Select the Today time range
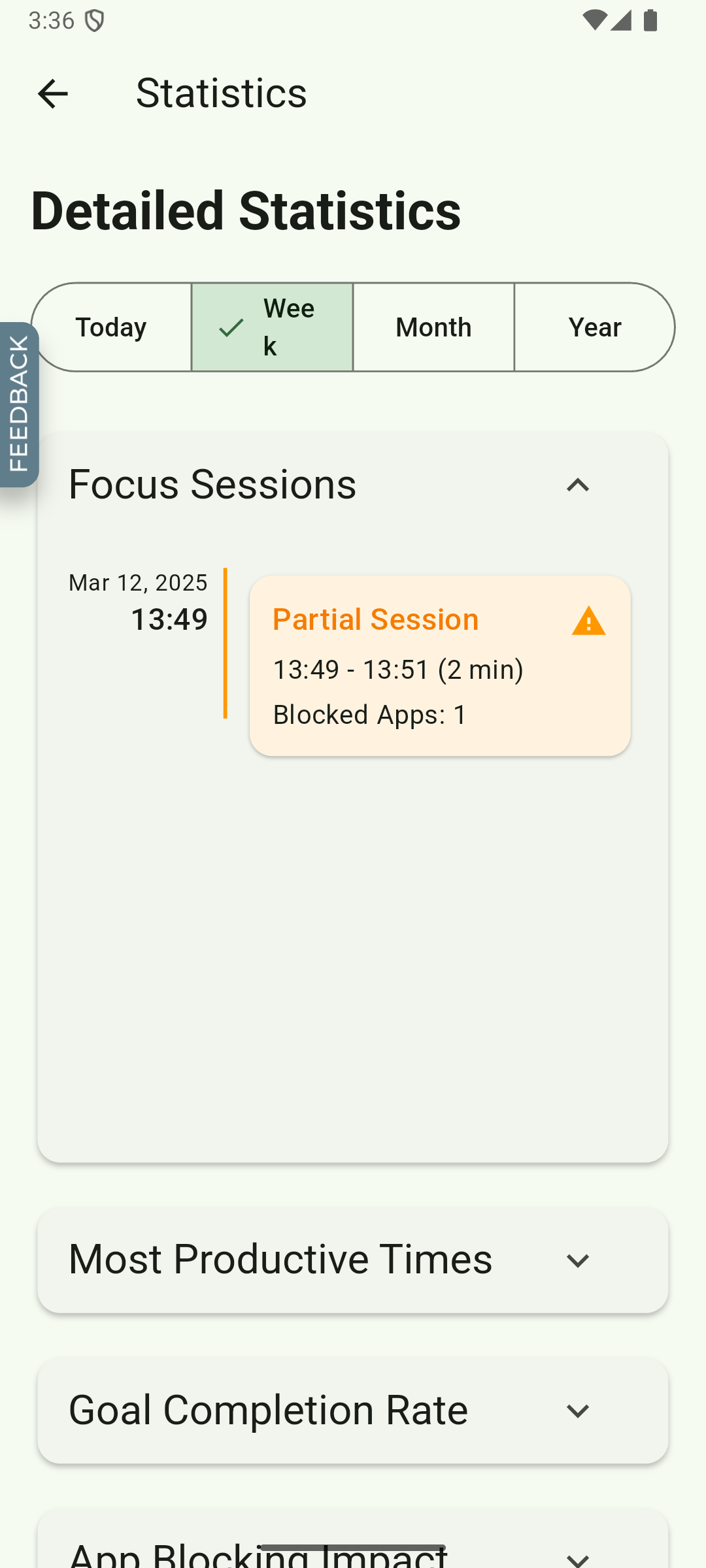 tap(111, 327)
